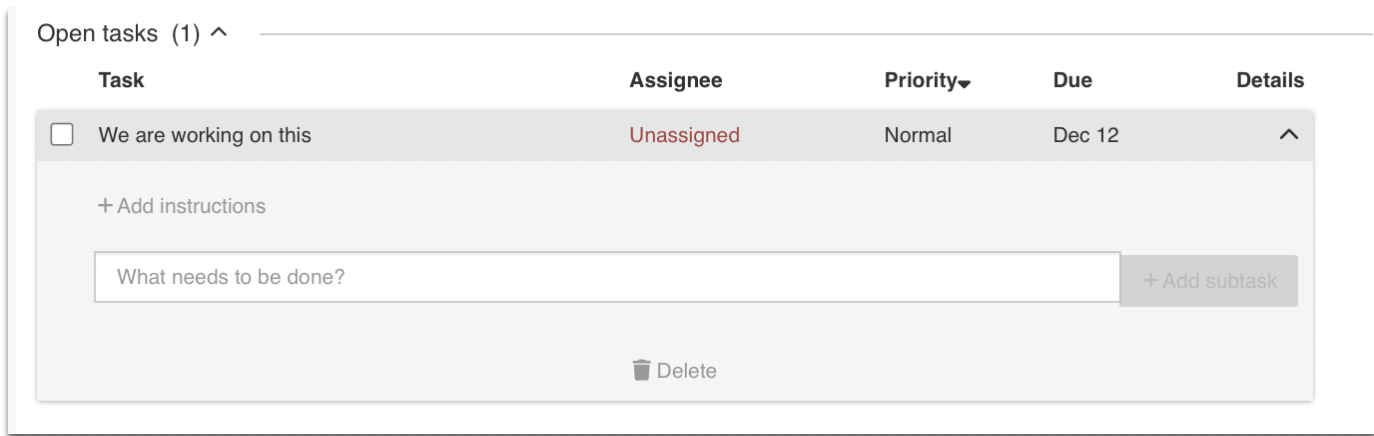The image size is (1374, 436).
Task: Focus the 'What needs to be done?' field
Action: pyautogui.click(x=607, y=277)
